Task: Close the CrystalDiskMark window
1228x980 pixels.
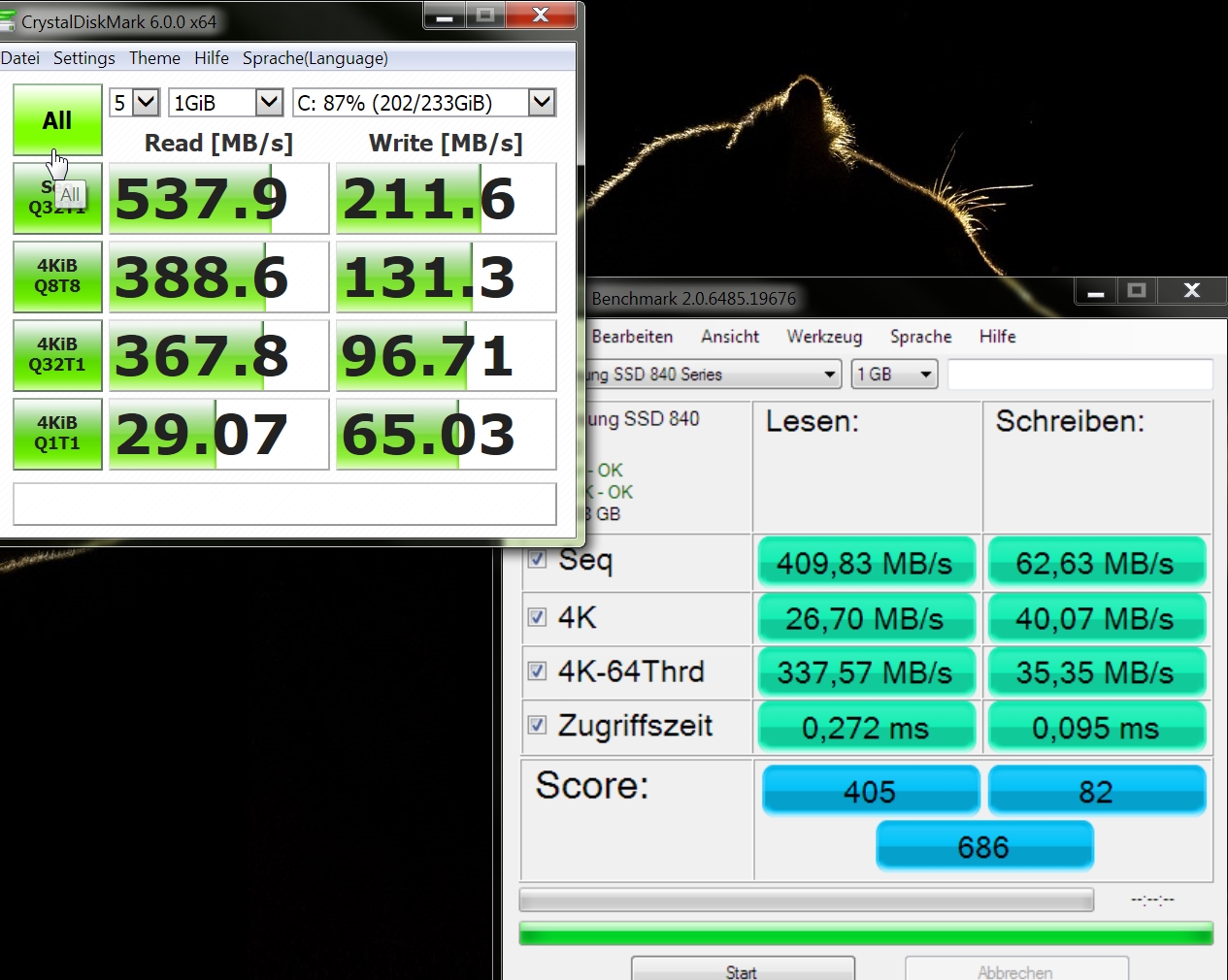Action: pos(542,16)
